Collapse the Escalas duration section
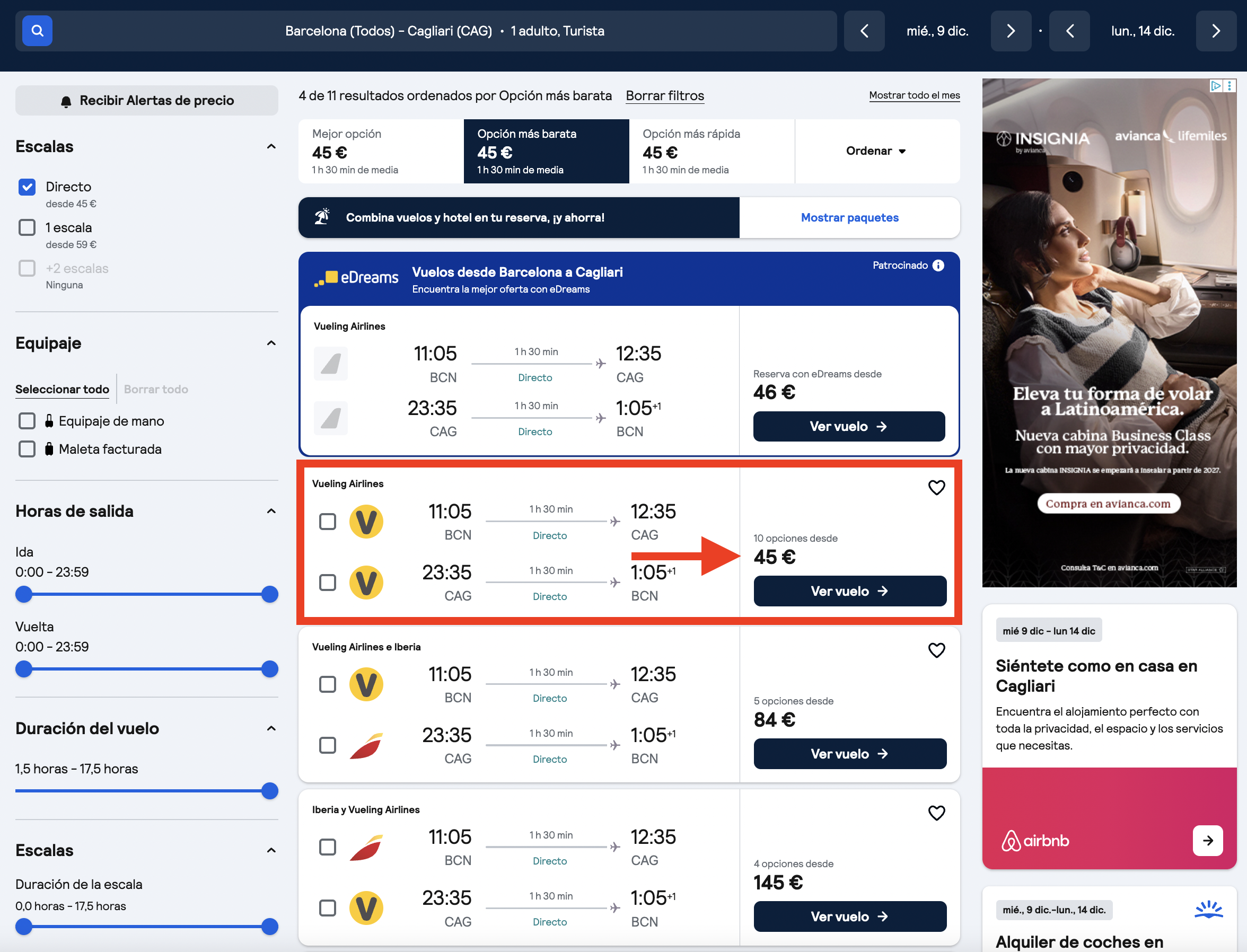The height and width of the screenshot is (952, 1247). click(271, 851)
